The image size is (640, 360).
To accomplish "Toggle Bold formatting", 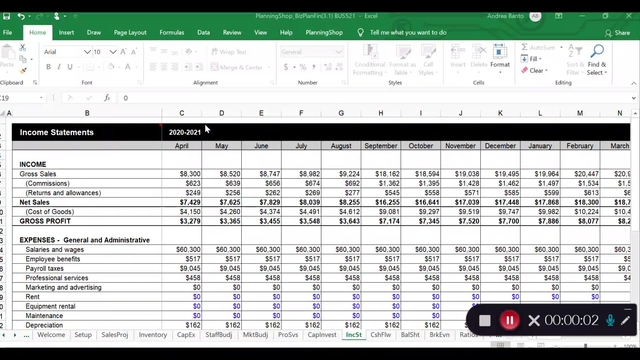I will 48,67.
